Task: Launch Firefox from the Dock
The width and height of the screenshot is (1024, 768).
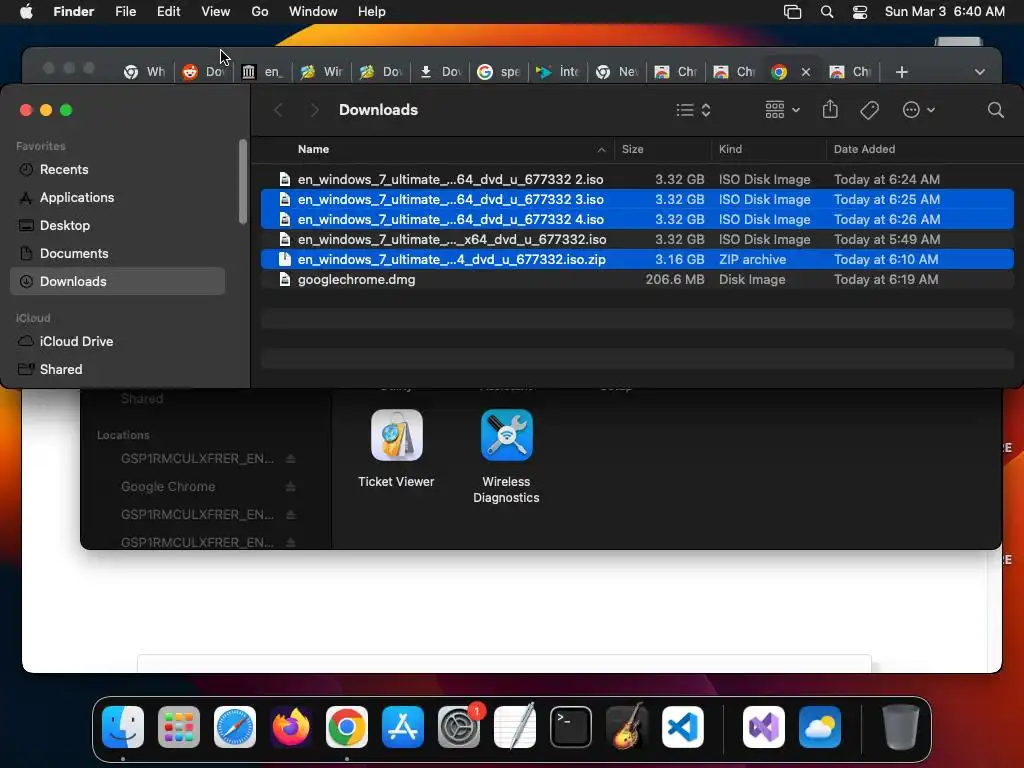Action: 291,727
